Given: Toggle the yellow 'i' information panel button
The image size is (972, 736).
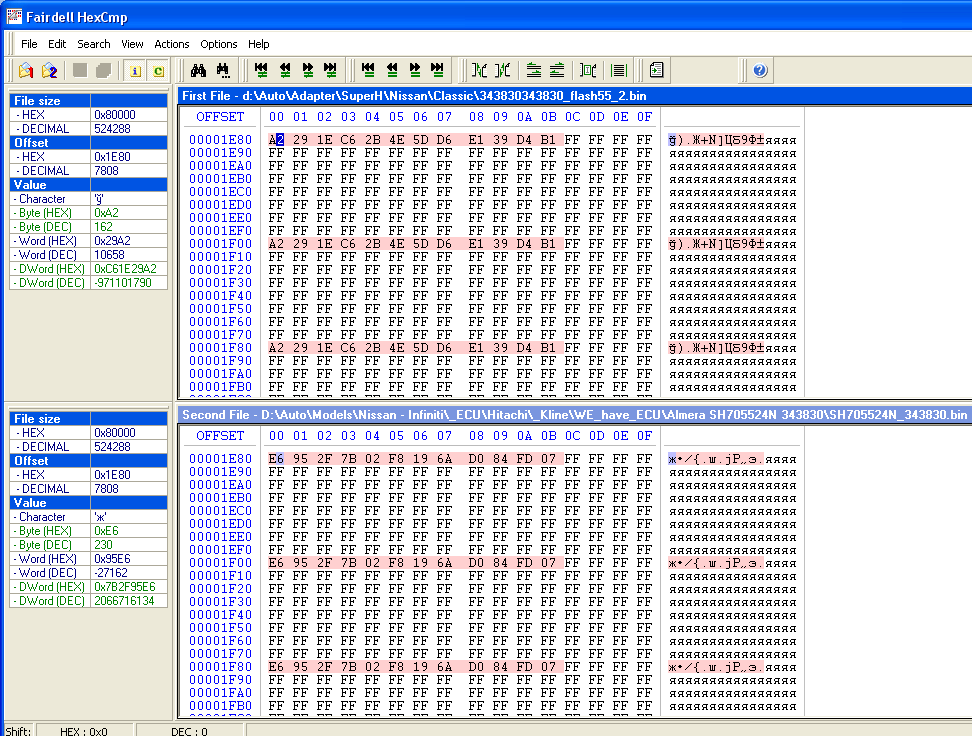Looking at the screenshot, I should (134, 70).
